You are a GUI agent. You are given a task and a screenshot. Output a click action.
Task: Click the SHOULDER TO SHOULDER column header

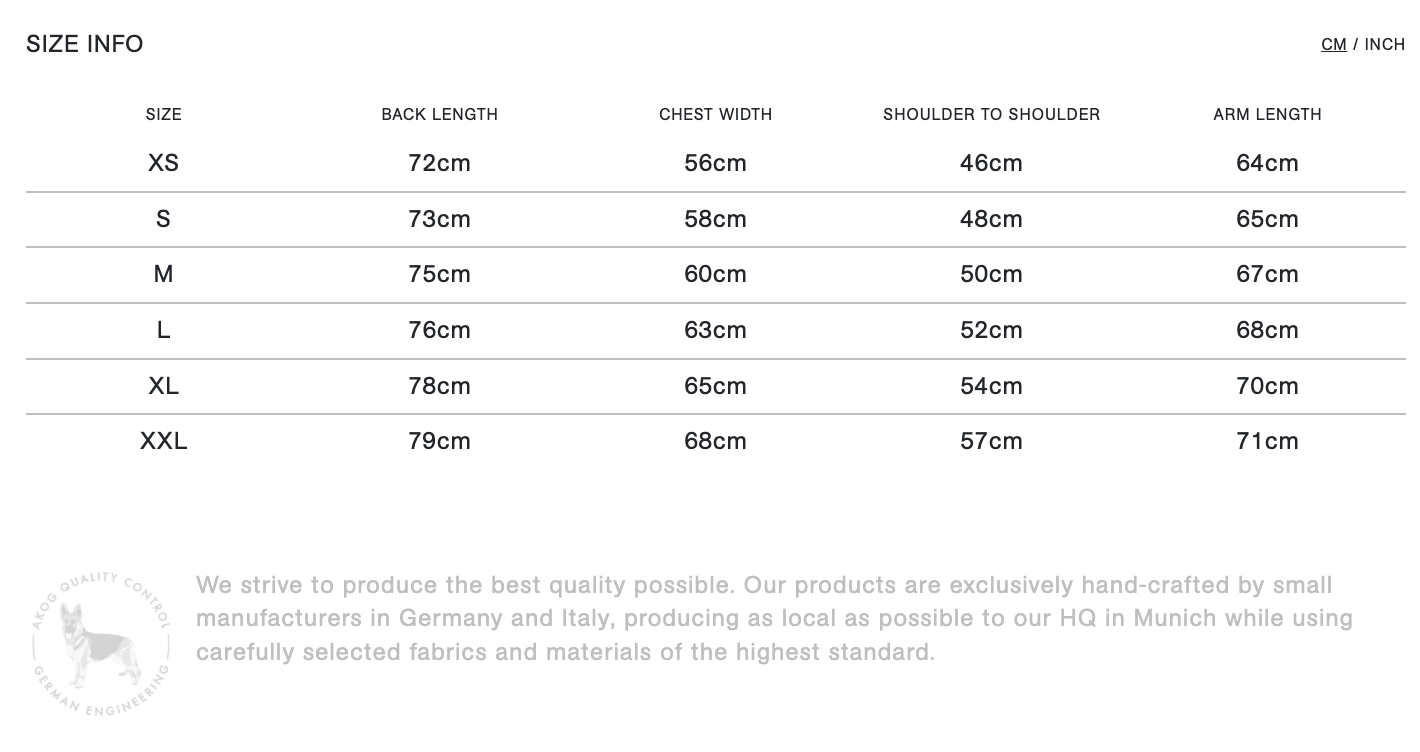pos(992,114)
